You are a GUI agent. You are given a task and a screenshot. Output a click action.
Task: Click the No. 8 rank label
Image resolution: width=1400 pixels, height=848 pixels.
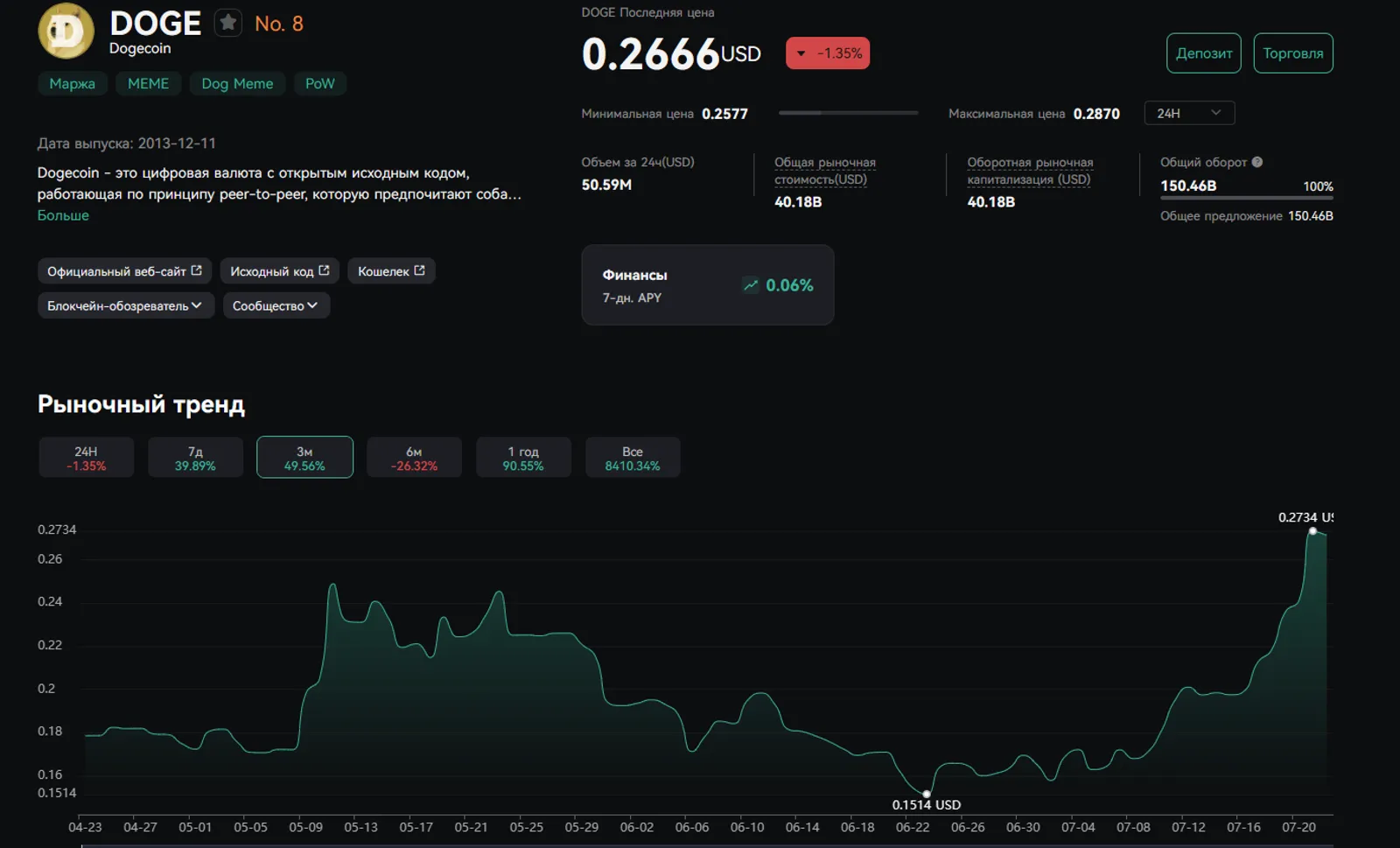point(279,24)
